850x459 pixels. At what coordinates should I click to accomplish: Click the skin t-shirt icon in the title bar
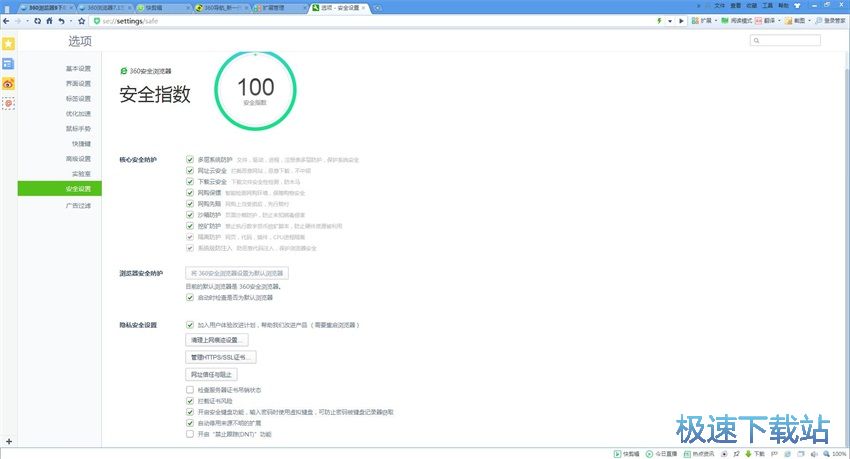click(x=797, y=5)
